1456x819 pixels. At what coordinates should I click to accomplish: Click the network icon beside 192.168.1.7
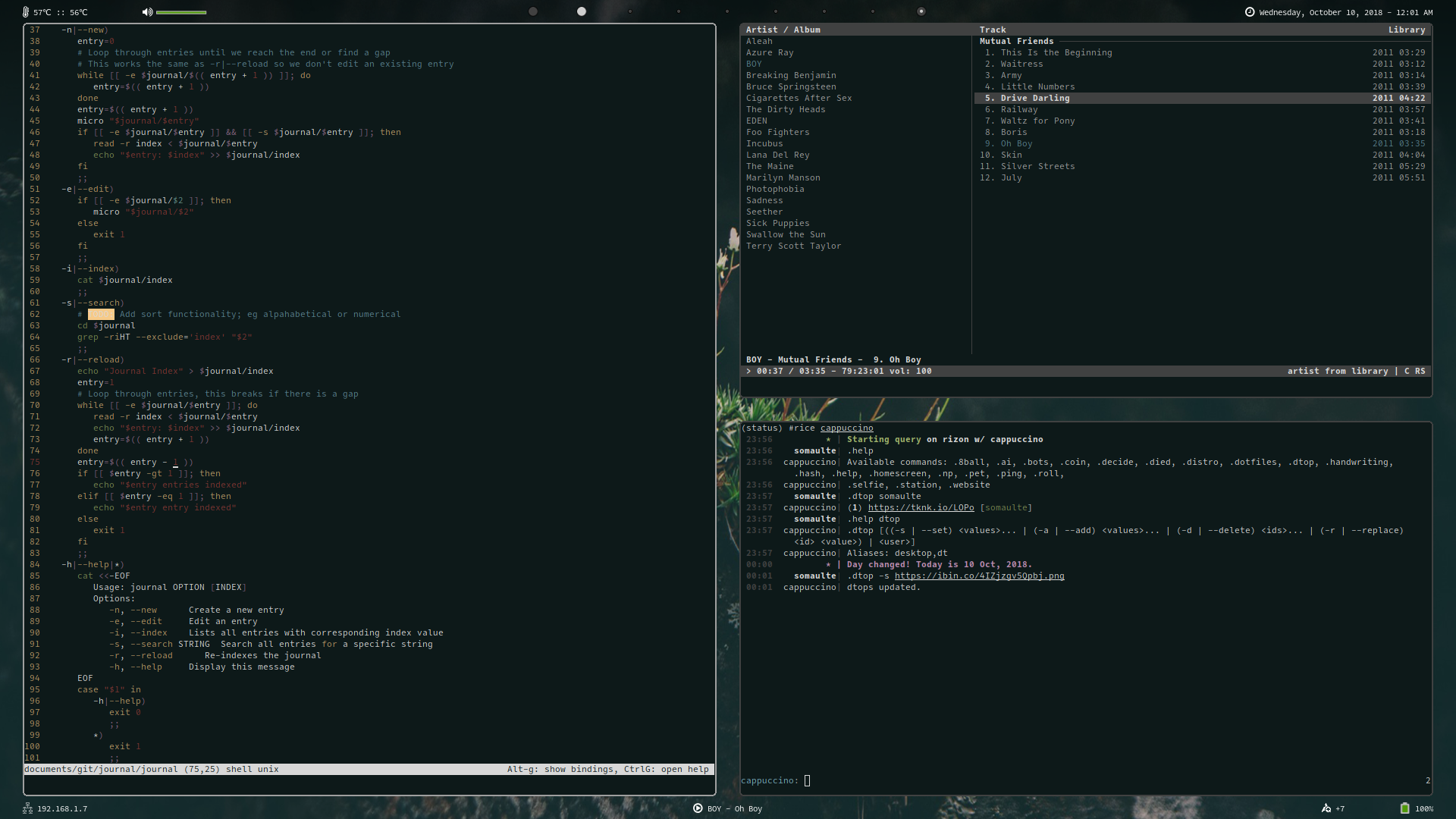[x=27, y=808]
